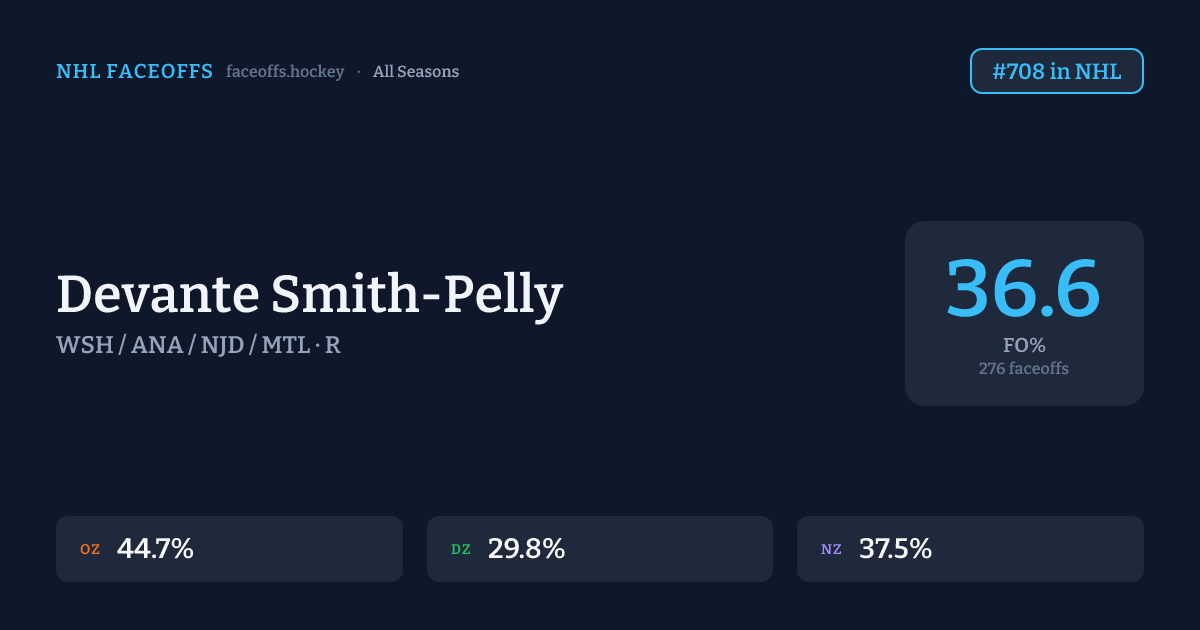
Task: Click the Devante Smith-Pelly player name
Action: click(x=310, y=295)
